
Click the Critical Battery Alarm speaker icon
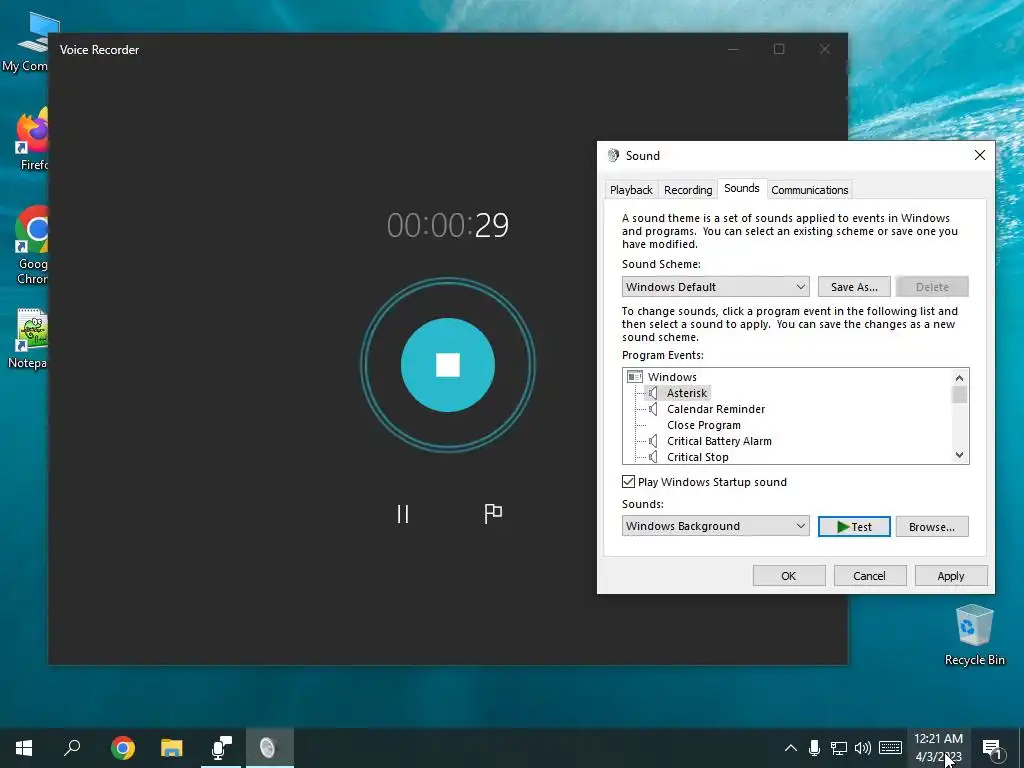click(653, 441)
